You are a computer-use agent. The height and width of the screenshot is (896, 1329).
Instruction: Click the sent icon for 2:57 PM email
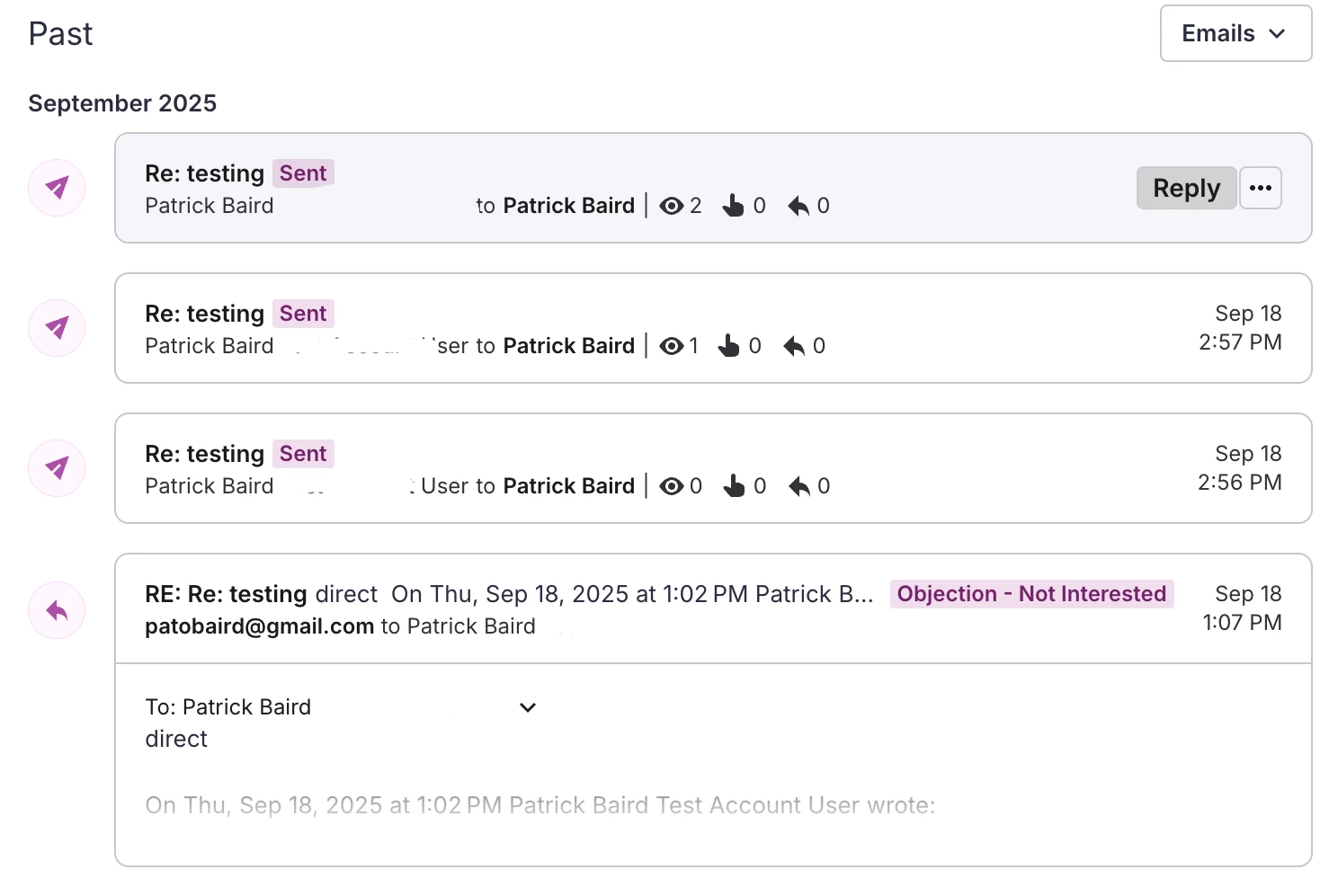[x=57, y=328]
